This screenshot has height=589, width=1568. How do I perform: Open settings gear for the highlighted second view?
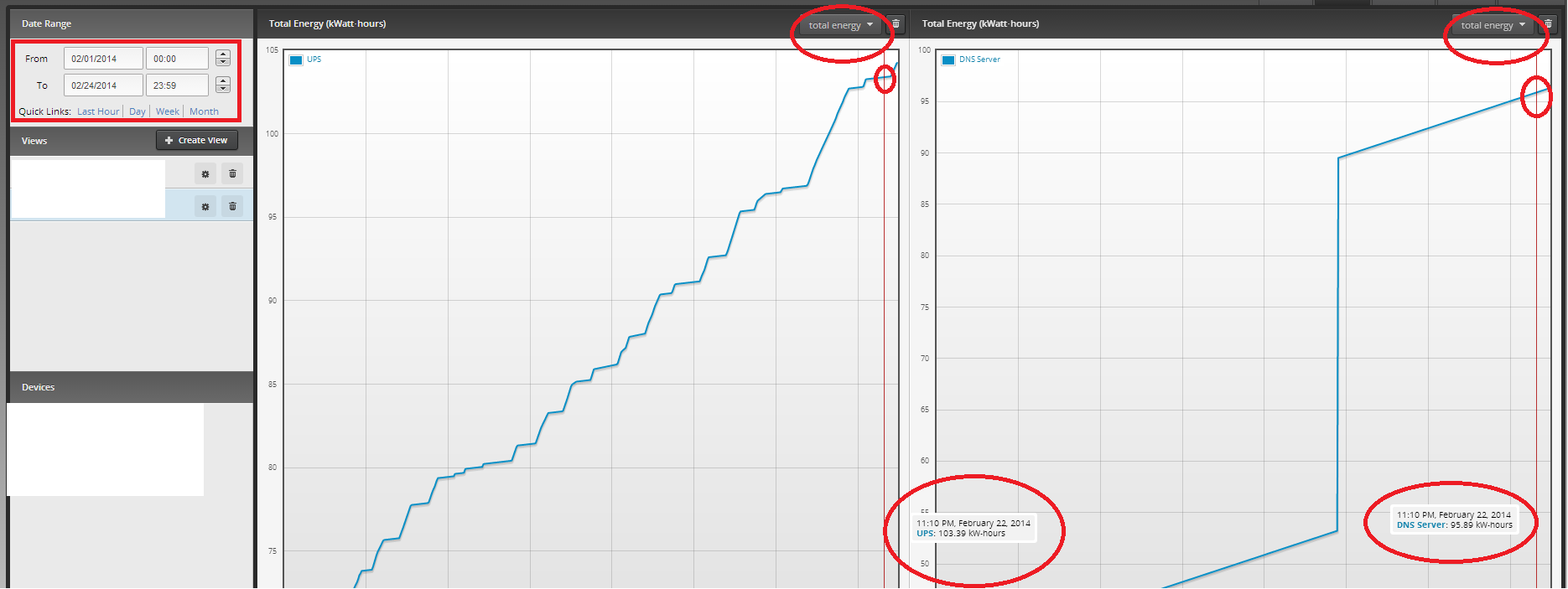[x=205, y=206]
